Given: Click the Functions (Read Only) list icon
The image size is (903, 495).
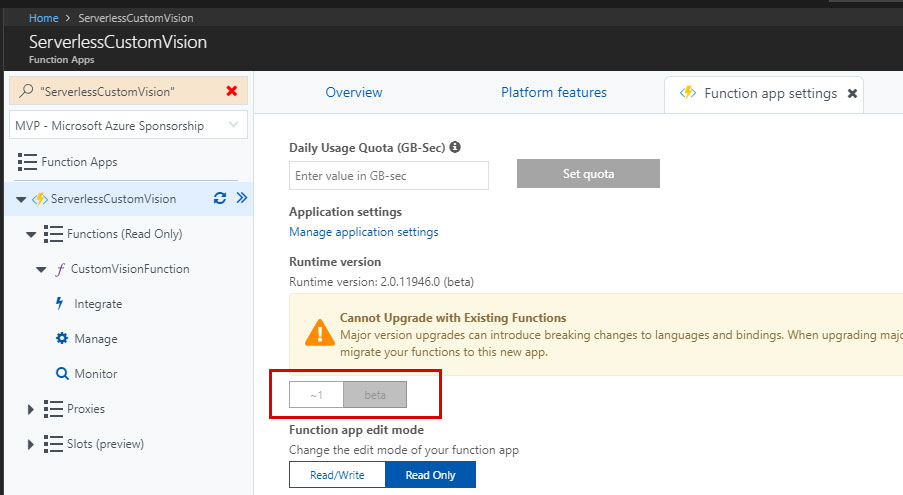Looking at the screenshot, I should point(53,234).
